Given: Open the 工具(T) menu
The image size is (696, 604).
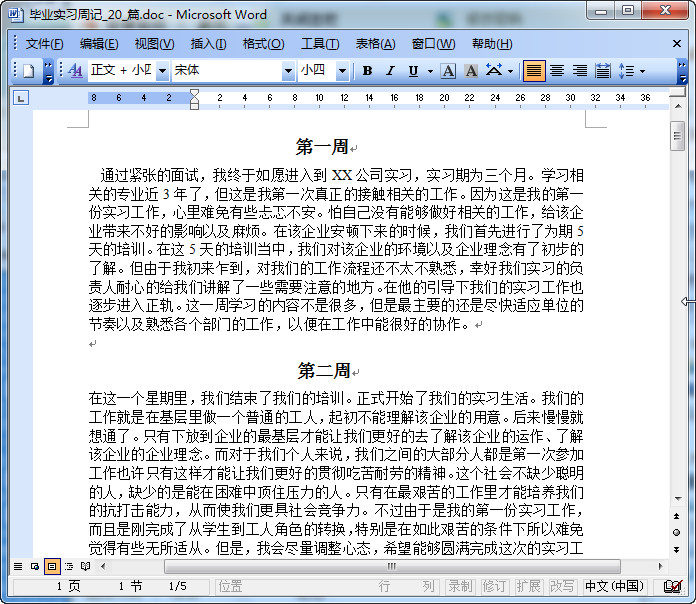Looking at the screenshot, I should pyautogui.click(x=320, y=44).
